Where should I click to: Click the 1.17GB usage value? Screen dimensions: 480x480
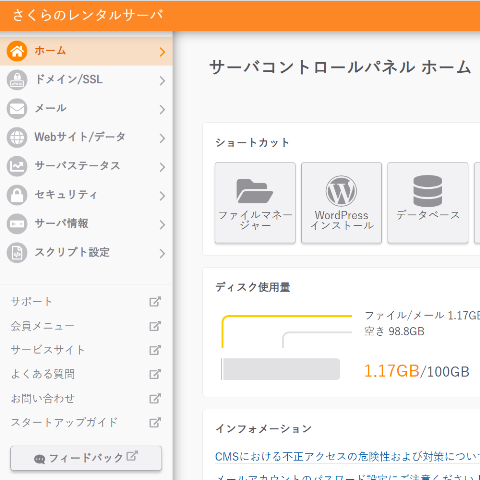tap(391, 371)
